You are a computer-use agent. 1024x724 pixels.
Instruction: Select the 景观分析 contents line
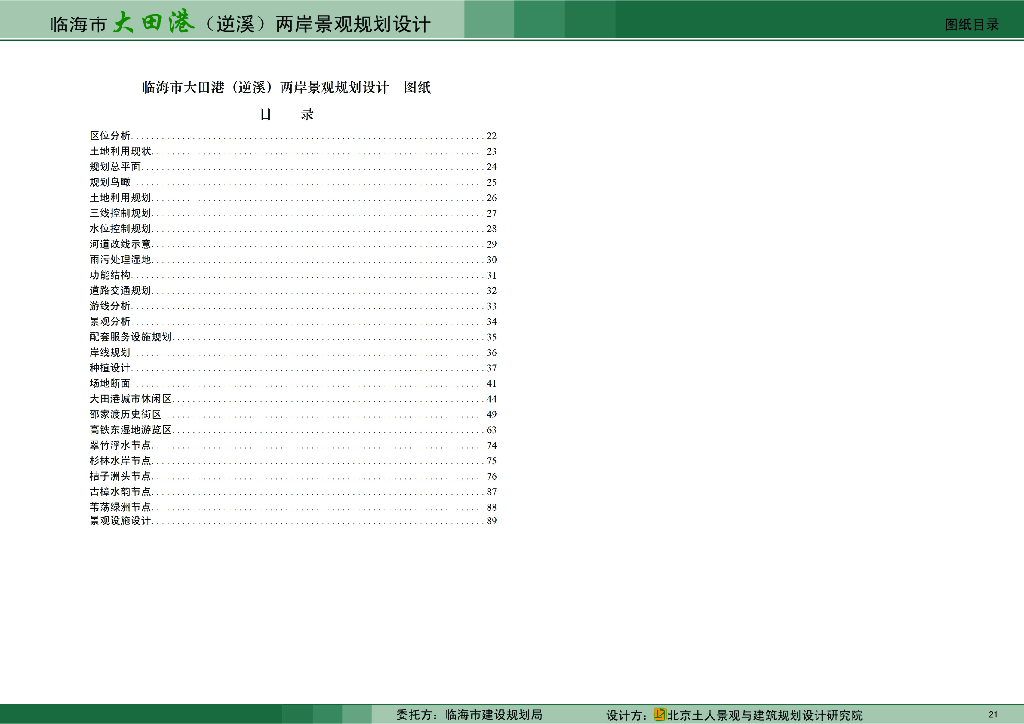point(108,321)
